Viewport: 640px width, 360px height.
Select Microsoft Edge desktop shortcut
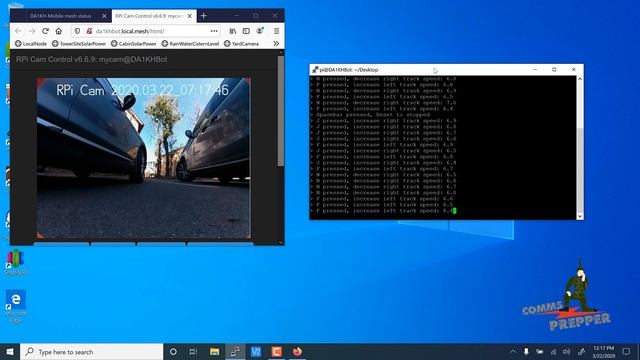[x=16, y=306]
